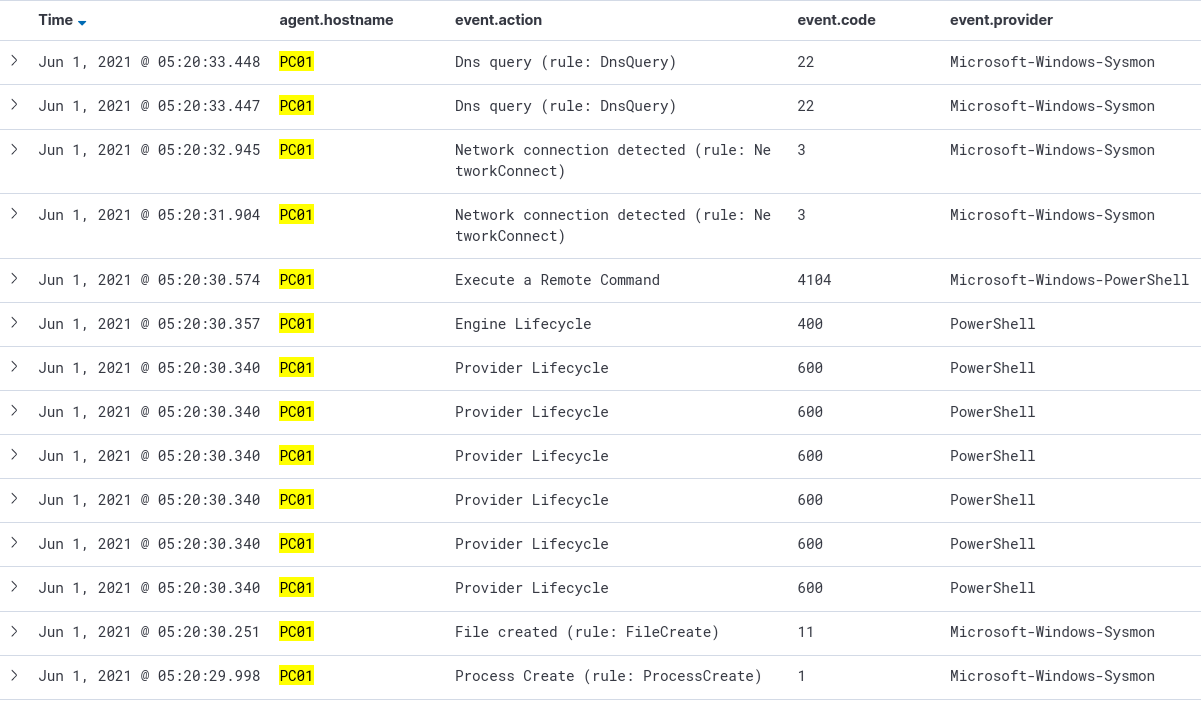The height and width of the screenshot is (702, 1201).
Task: Expand the 05:20:31.904 Network connection row
Action: [14, 214]
